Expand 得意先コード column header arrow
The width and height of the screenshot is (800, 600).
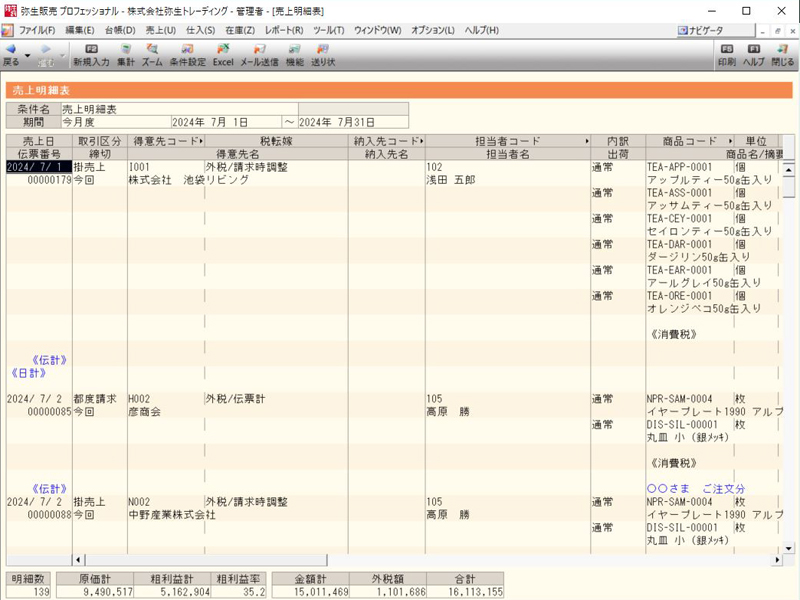tap(202, 141)
